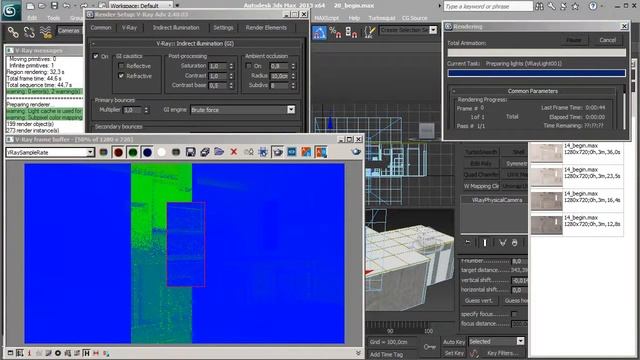Load image folder icon in frame buffer

[x=219, y=152]
